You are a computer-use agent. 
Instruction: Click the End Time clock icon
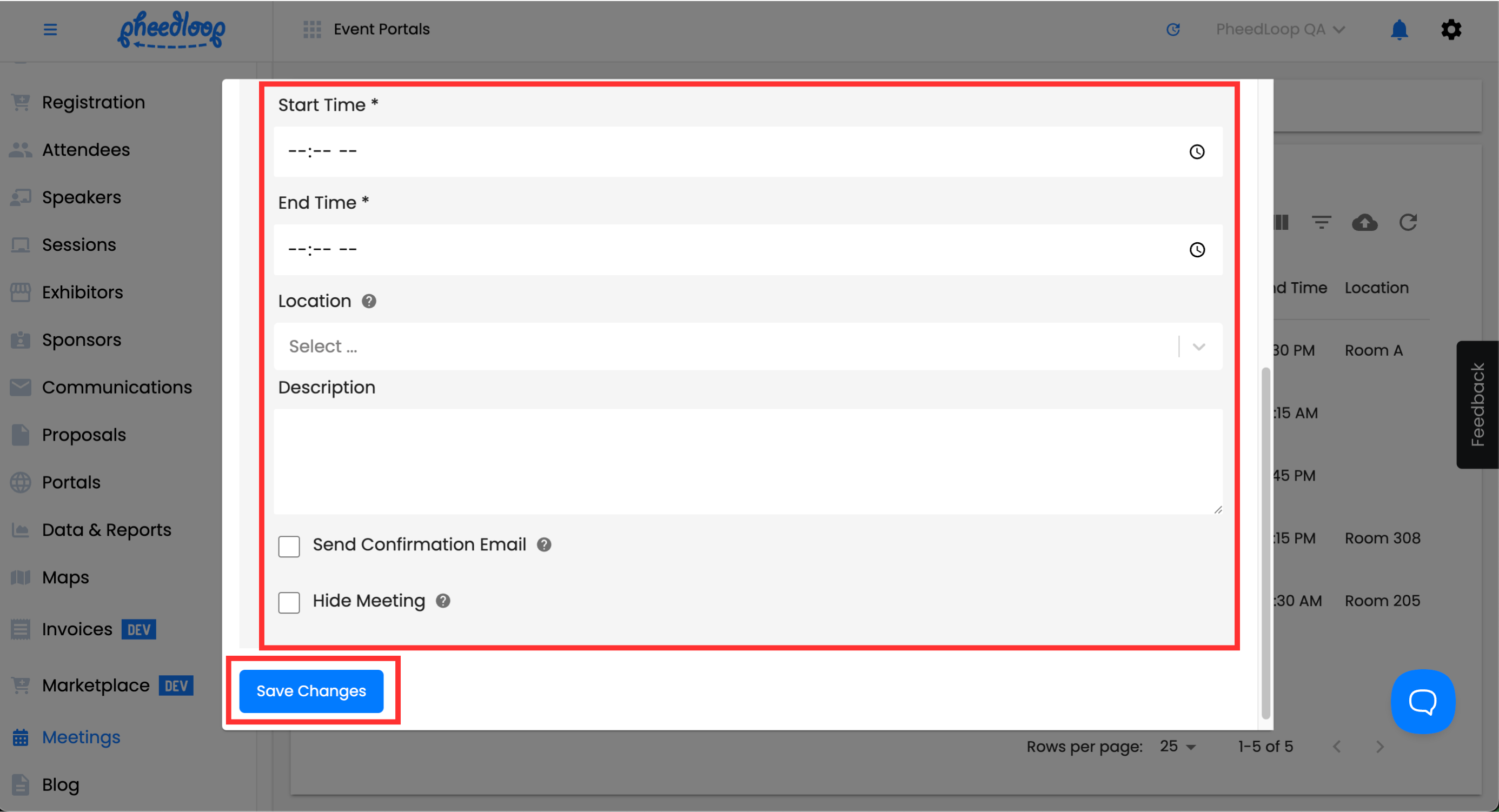(1196, 250)
